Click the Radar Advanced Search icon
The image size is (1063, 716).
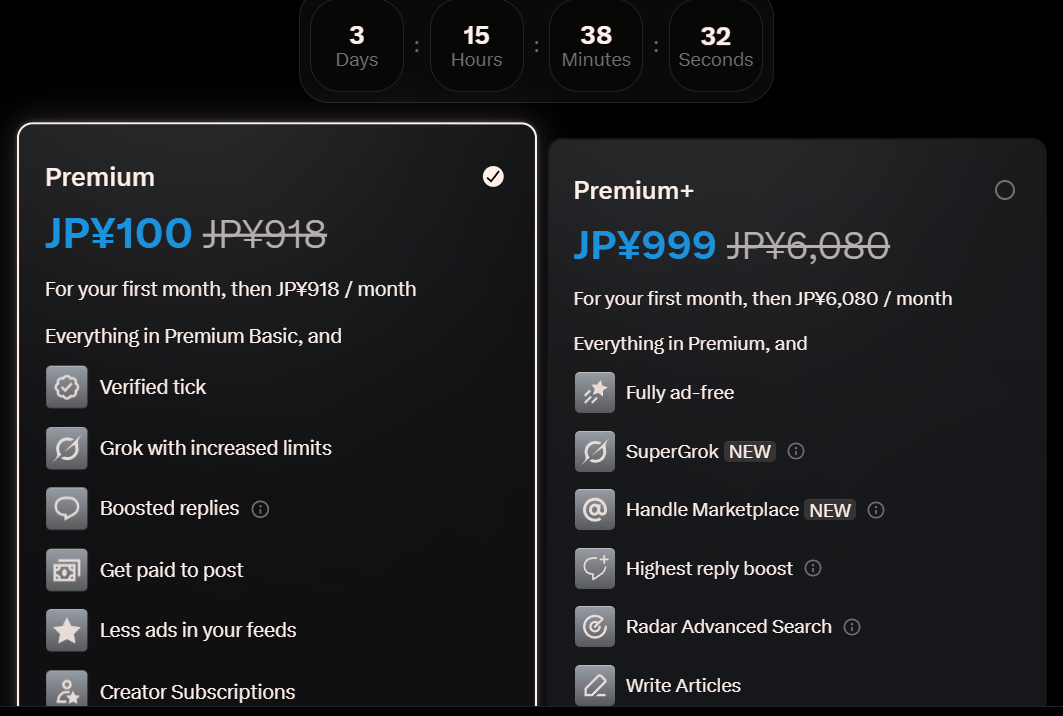tap(595, 627)
